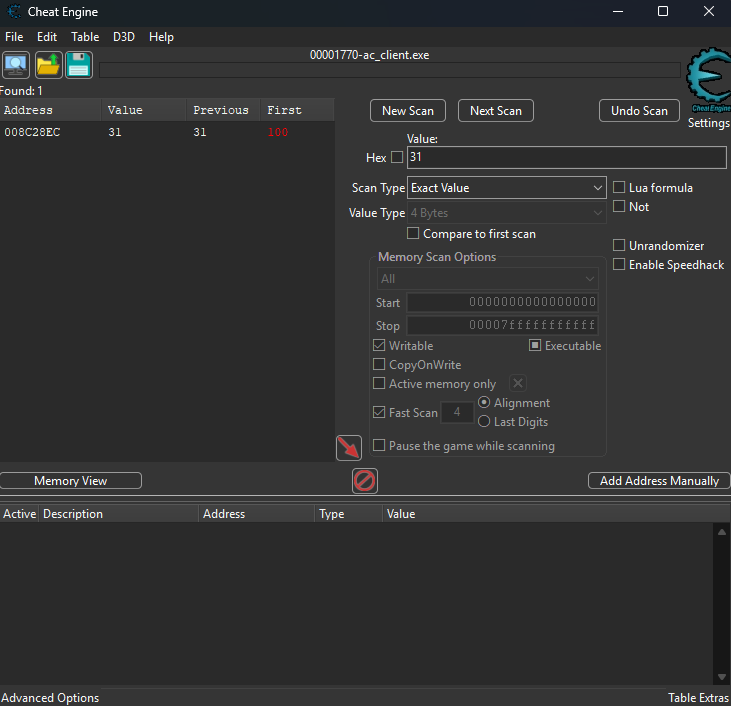This screenshot has height=706, width=731.
Task: Click the open folder icon in toolbar
Action: pos(47,65)
